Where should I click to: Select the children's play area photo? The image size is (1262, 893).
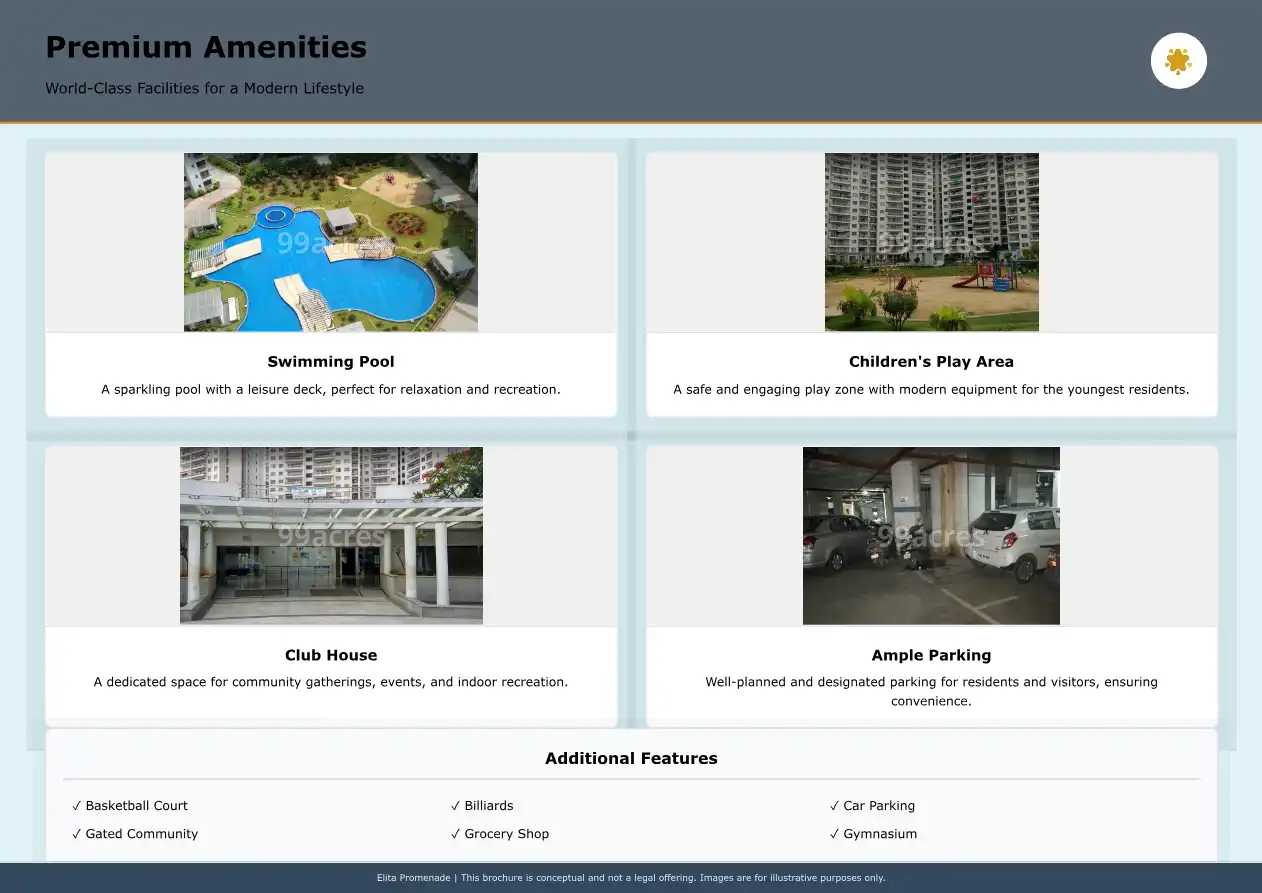pyautogui.click(x=931, y=242)
